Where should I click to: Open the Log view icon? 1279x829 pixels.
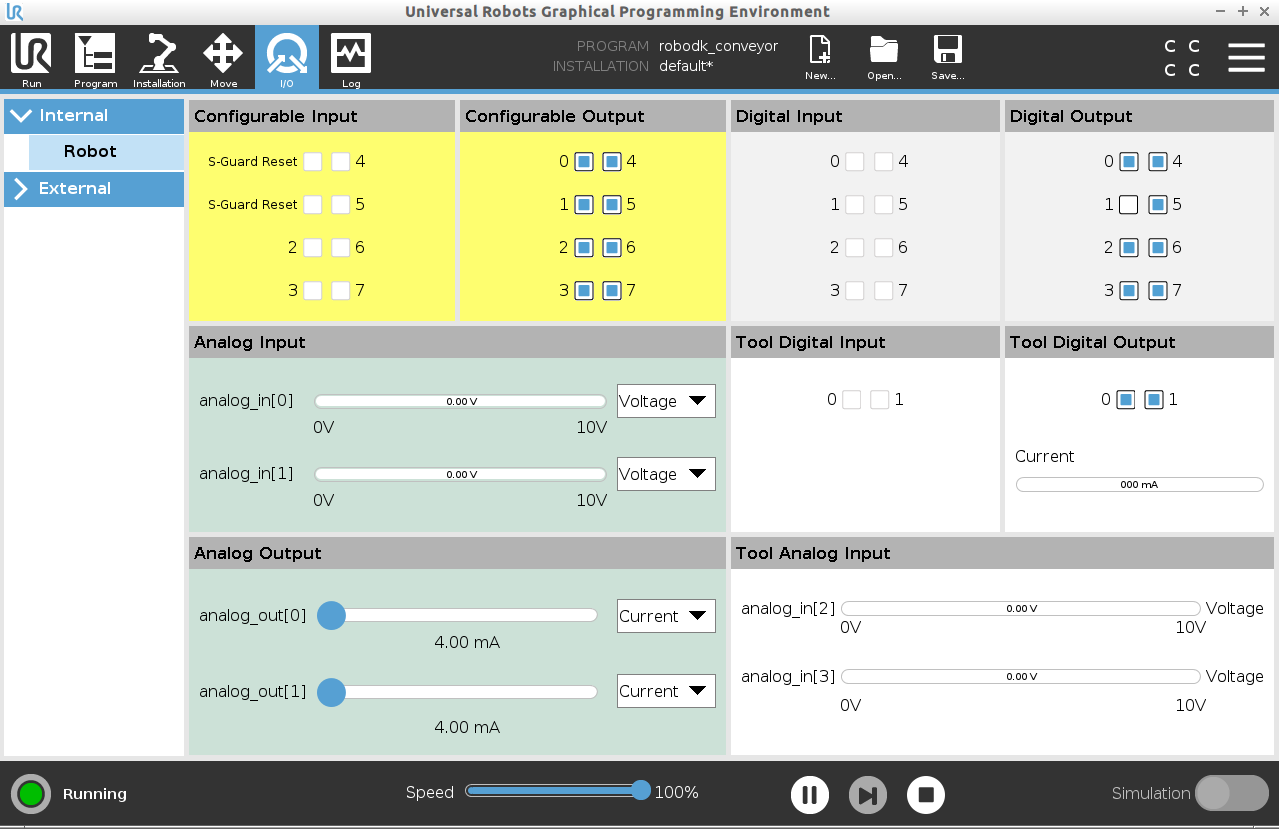(x=351, y=58)
